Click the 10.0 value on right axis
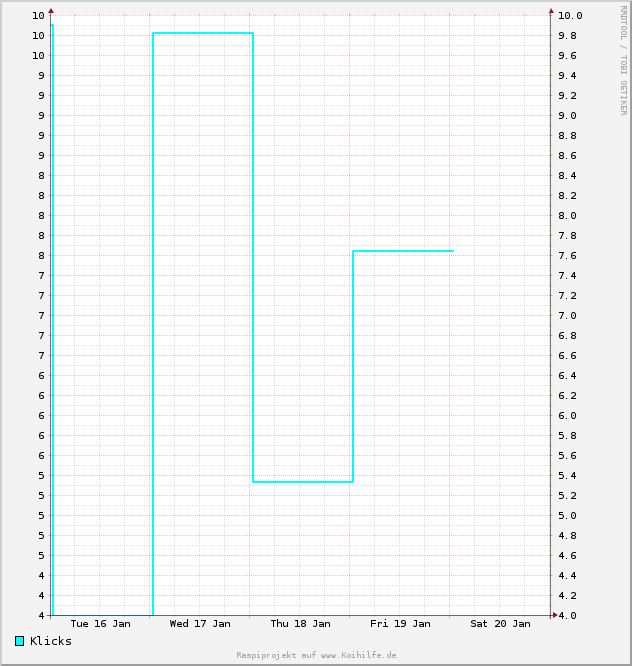Viewport: 632px width, 666px height. point(570,16)
